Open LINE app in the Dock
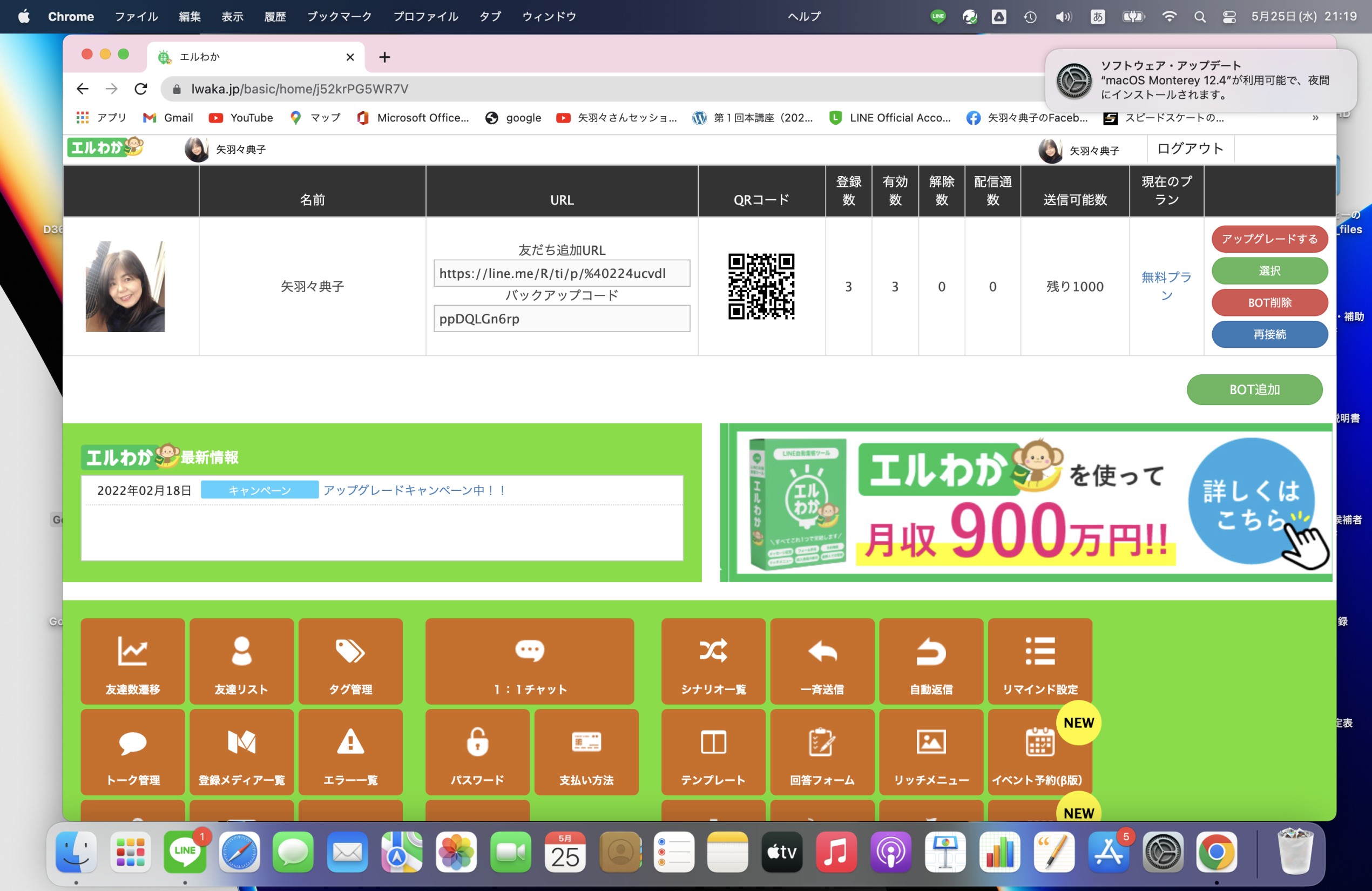 tap(185, 852)
